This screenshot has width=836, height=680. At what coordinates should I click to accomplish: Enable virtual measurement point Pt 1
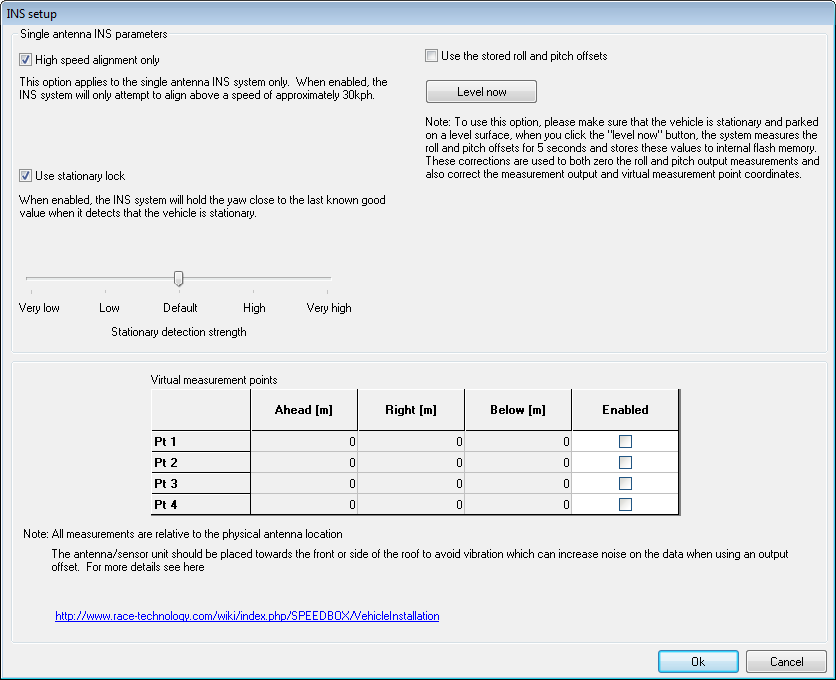point(625,441)
